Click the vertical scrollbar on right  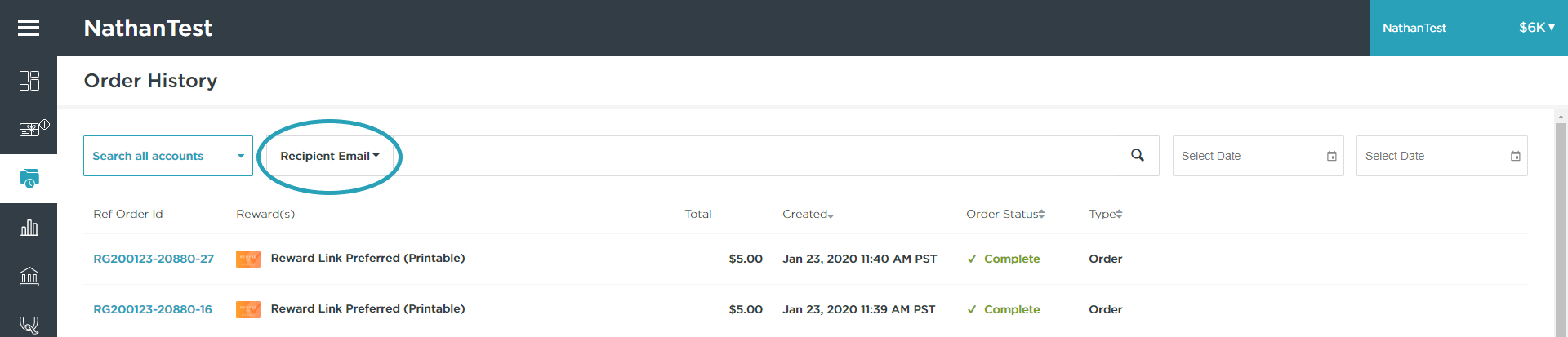pos(1561,220)
